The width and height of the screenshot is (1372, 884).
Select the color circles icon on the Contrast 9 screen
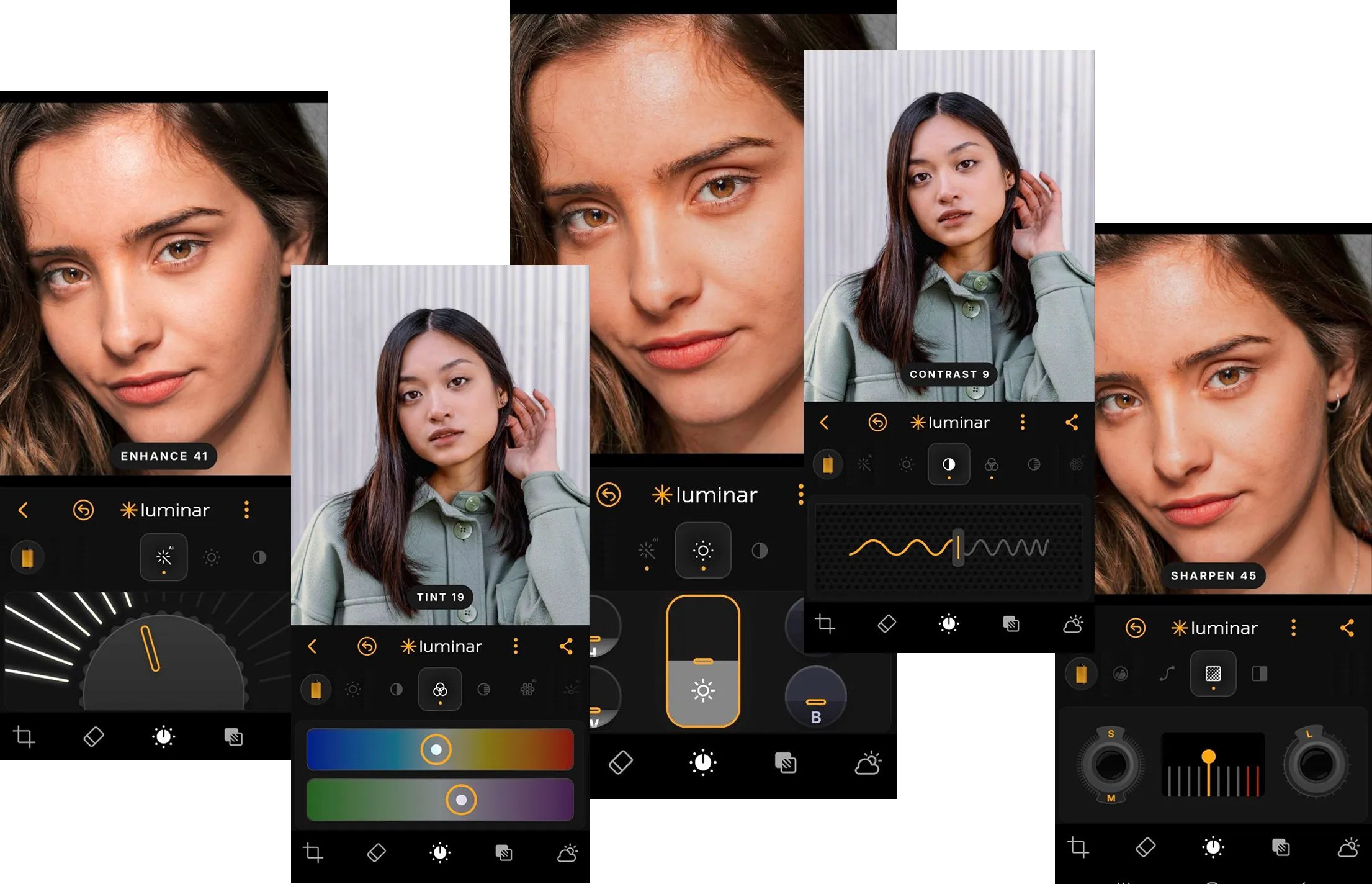click(992, 464)
